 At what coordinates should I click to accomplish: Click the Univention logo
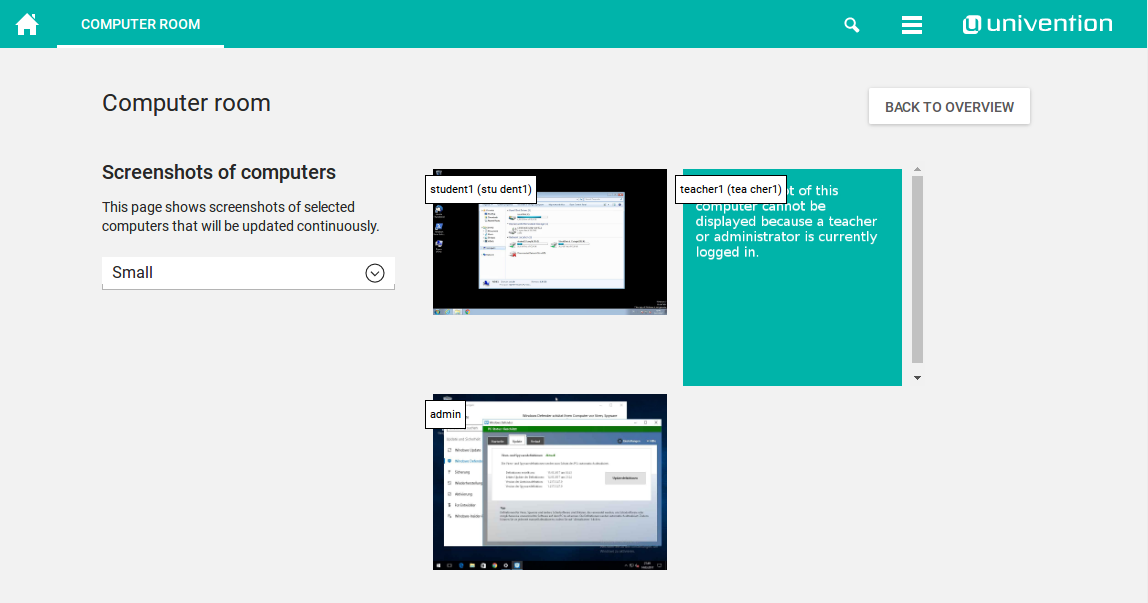(1037, 24)
